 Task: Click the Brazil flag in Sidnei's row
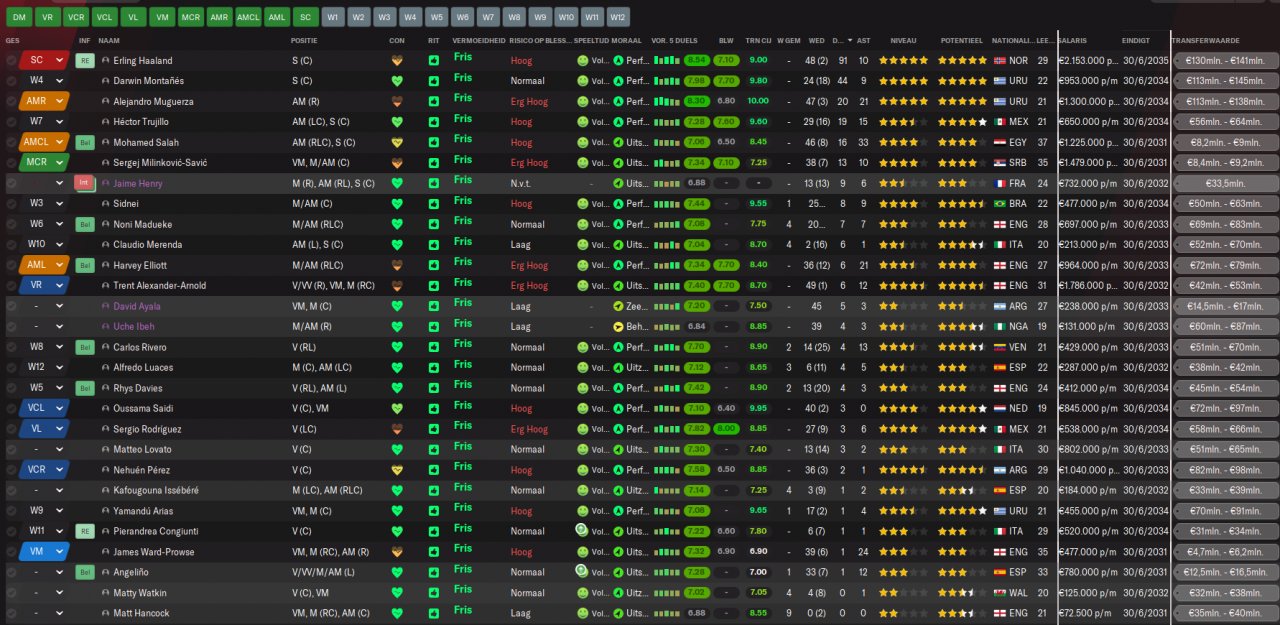point(1001,203)
